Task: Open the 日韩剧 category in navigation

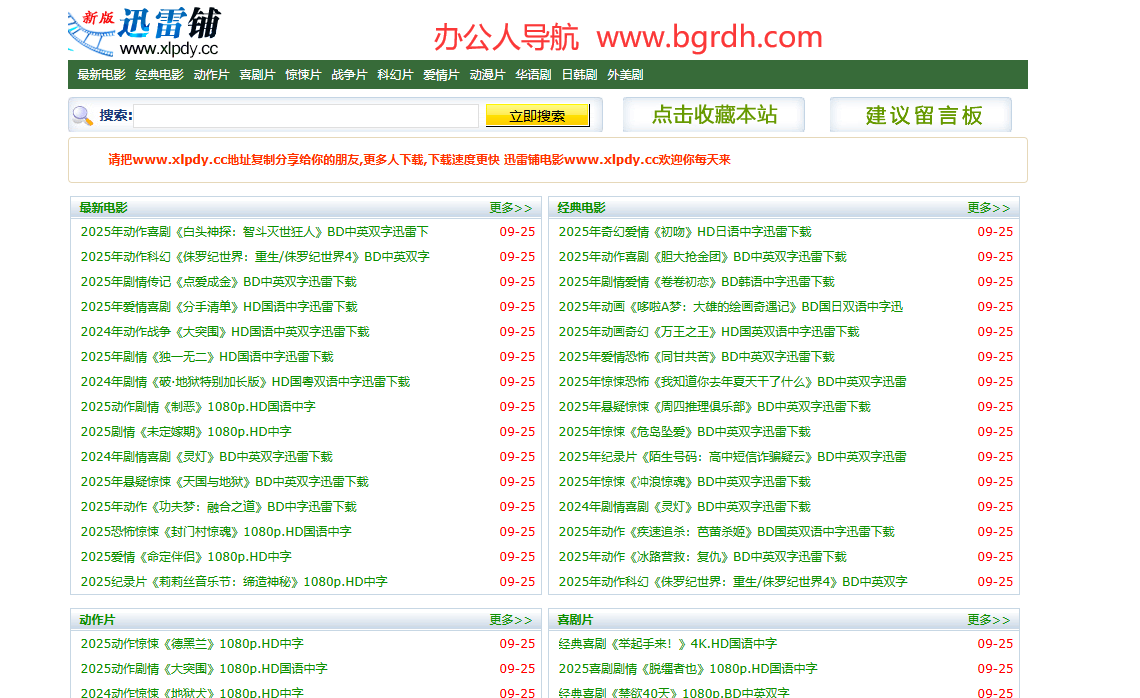Action: click(x=576, y=74)
